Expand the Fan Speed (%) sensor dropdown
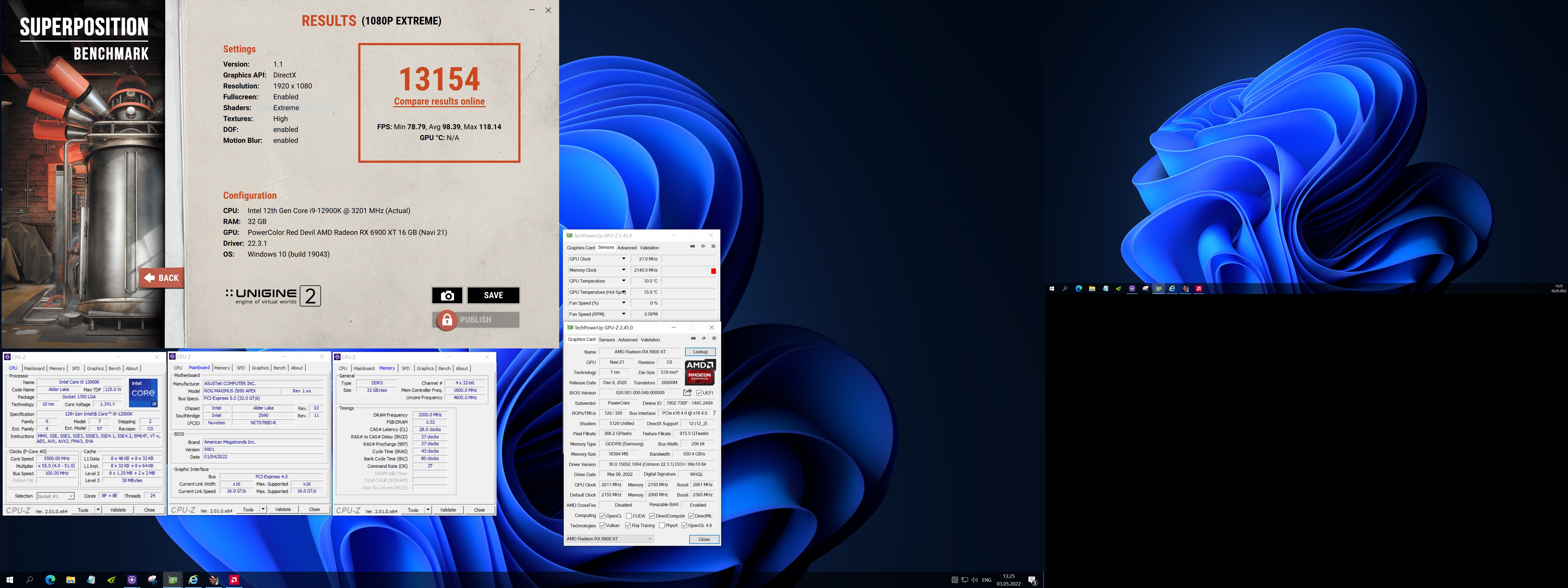The width and height of the screenshot is (1568, 588). pos(623,302)
